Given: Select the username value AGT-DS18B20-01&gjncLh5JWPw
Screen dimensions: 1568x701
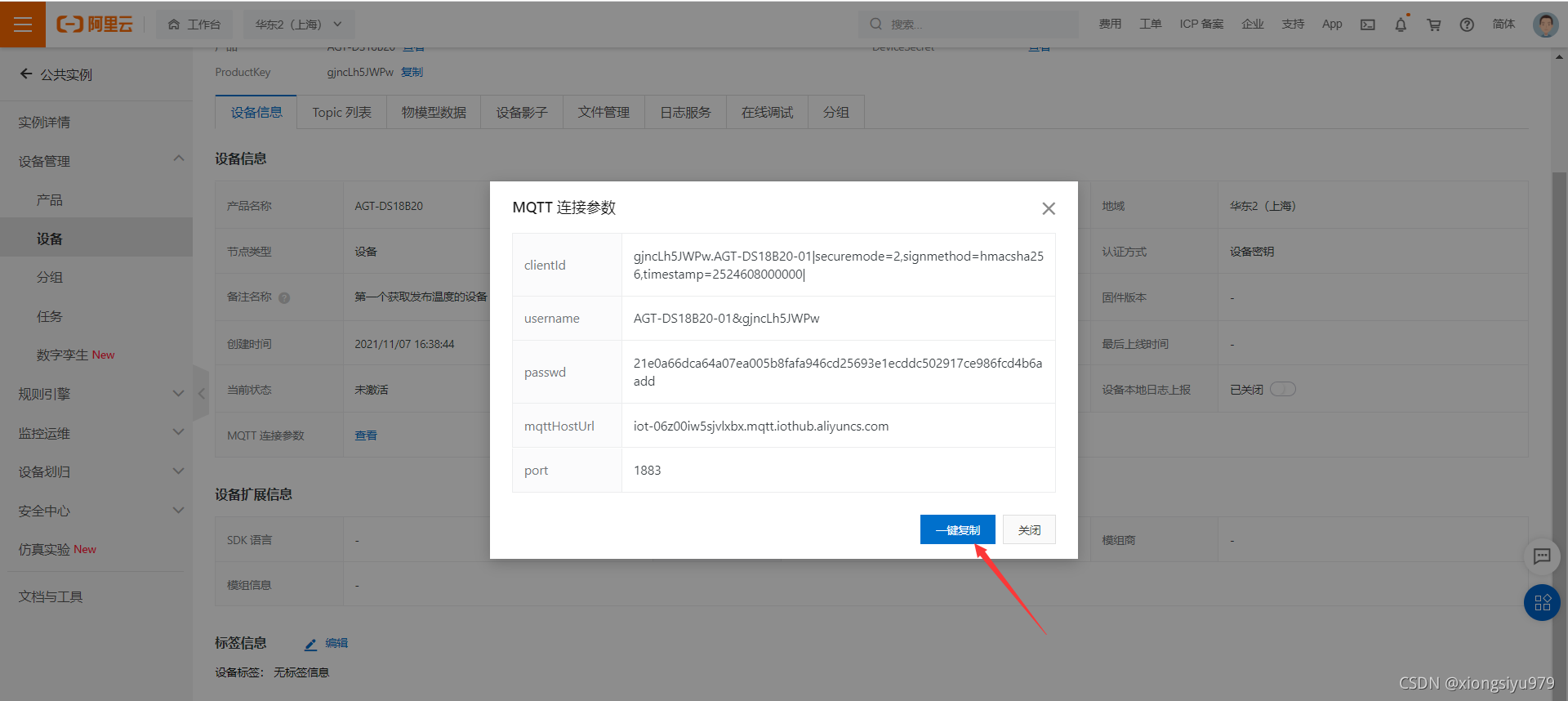Looking at the screenshot, I should tap(726, 319).
